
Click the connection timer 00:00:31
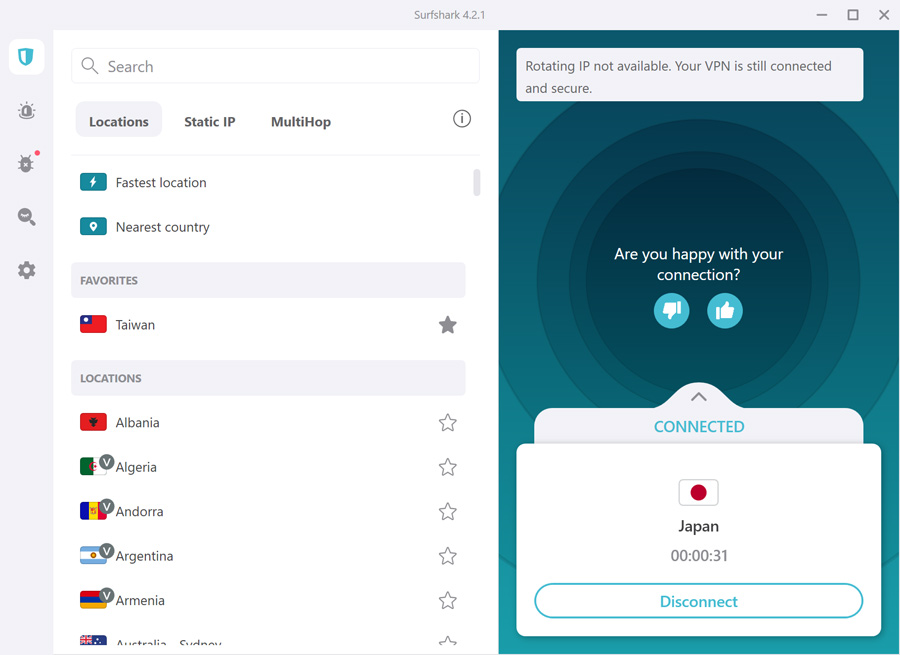coord(699,556)
